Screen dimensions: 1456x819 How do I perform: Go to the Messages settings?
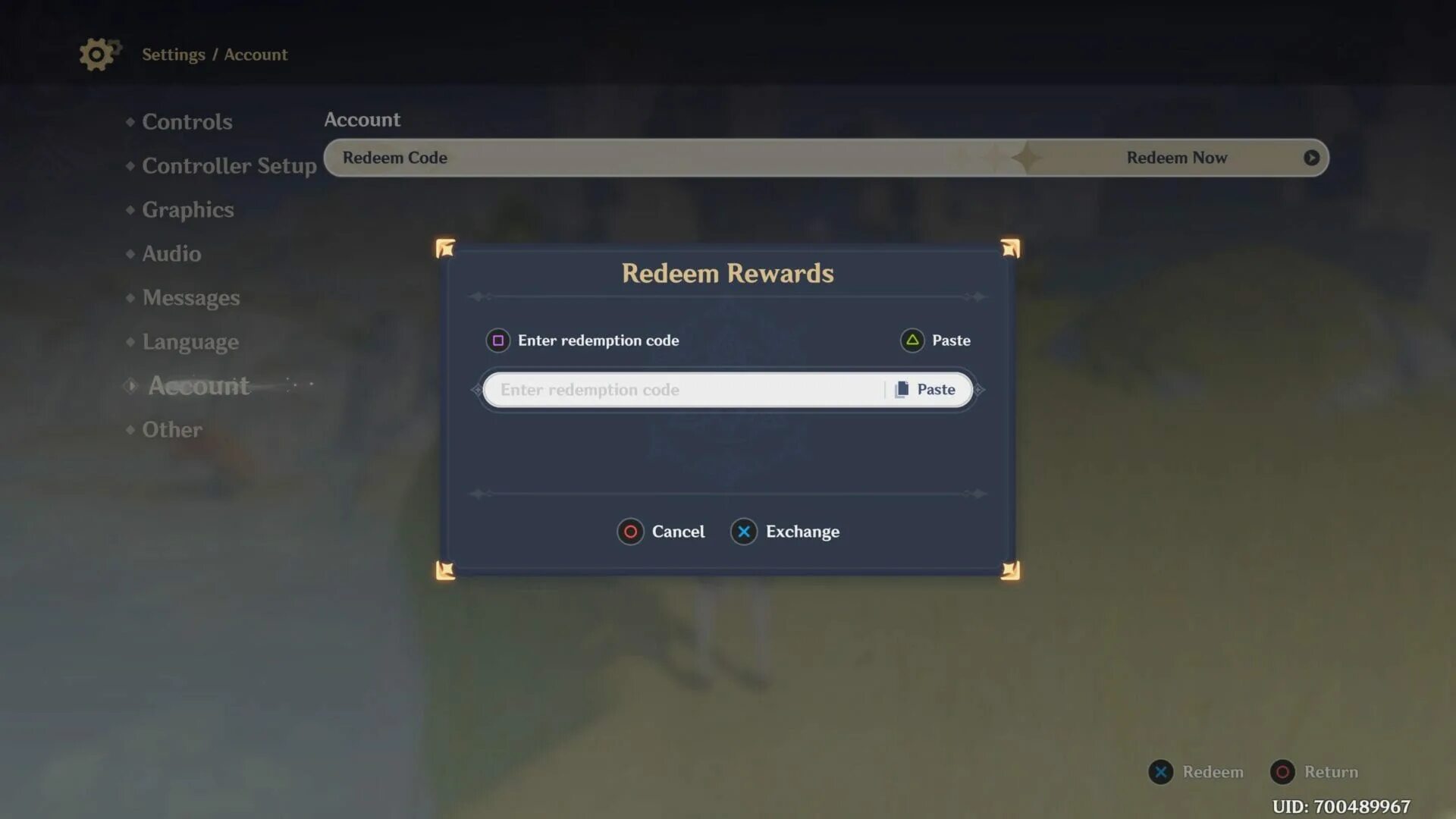(191, 298)
